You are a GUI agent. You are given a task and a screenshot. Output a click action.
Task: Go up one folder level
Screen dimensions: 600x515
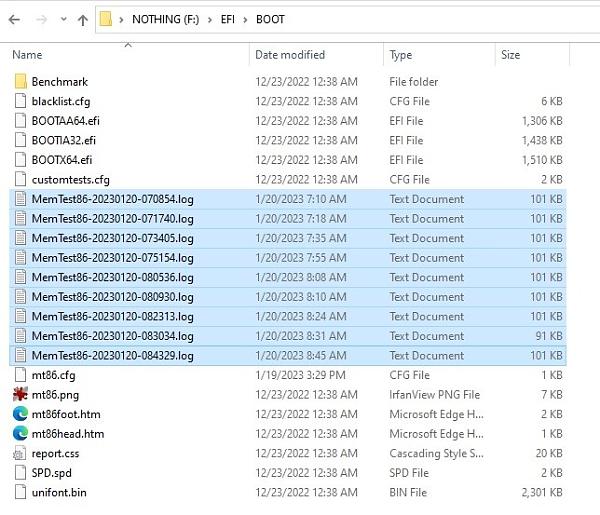click(x=83, y=20)
